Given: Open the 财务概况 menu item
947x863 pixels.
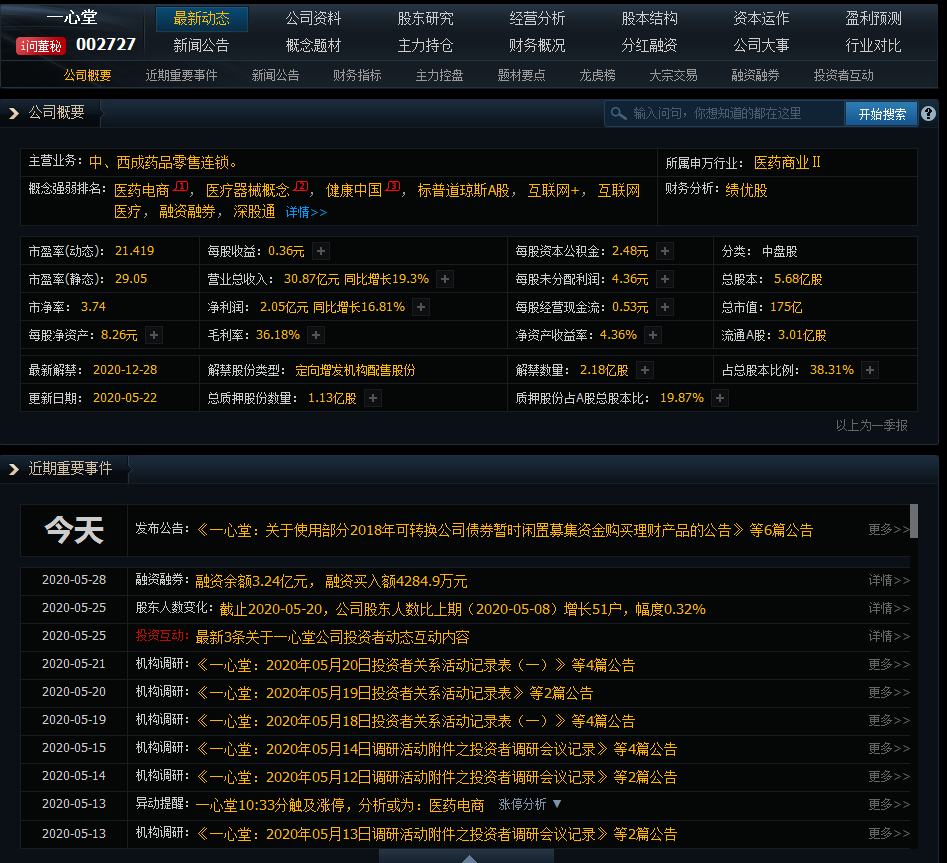Looking at the screenshot, I should point(537,45).
